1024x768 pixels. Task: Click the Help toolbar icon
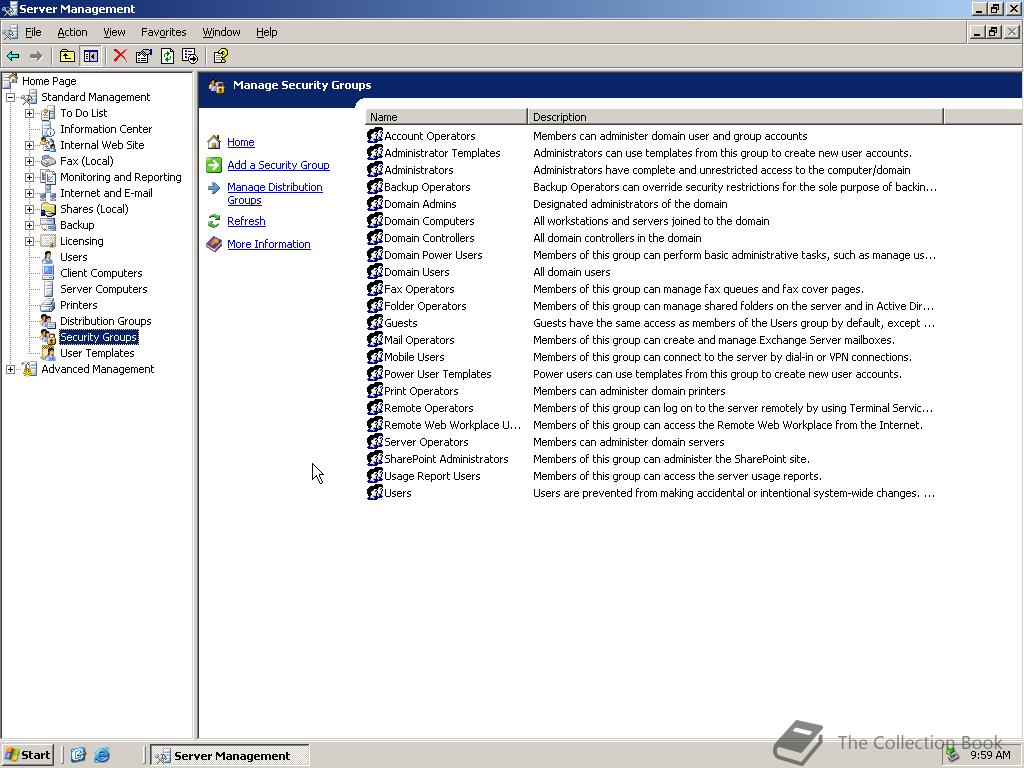[x=221, y=56]
